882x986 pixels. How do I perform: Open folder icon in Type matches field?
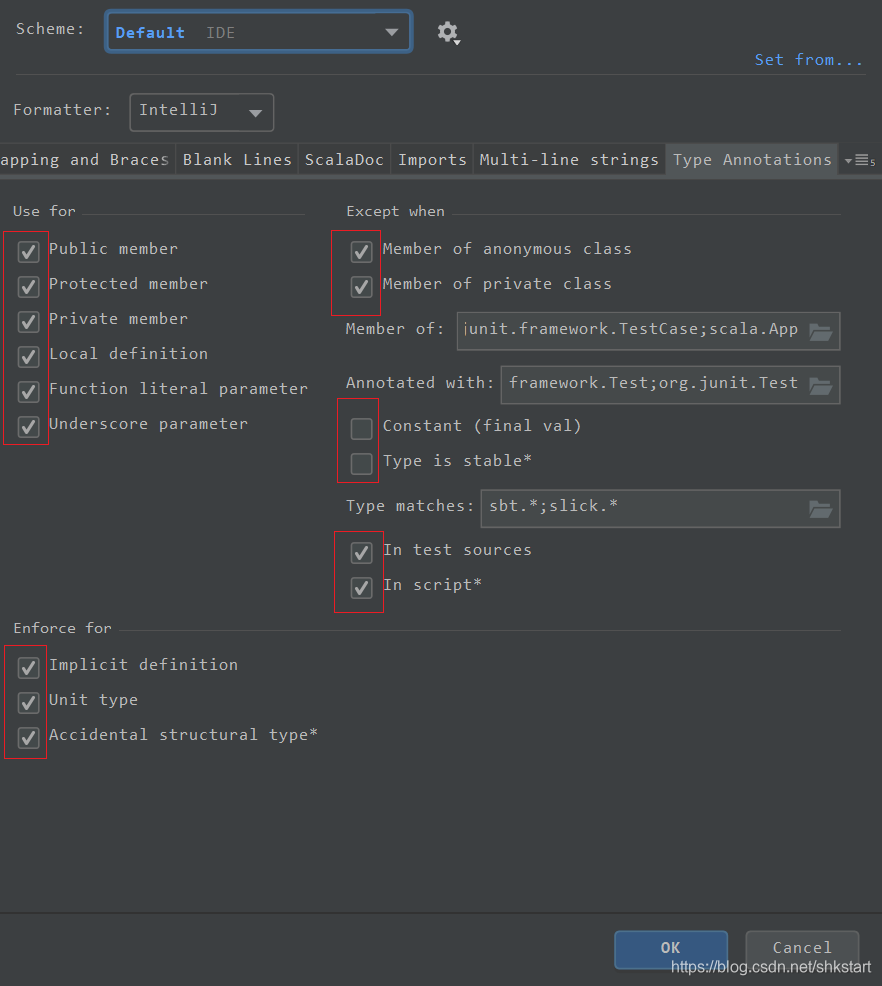820,509
